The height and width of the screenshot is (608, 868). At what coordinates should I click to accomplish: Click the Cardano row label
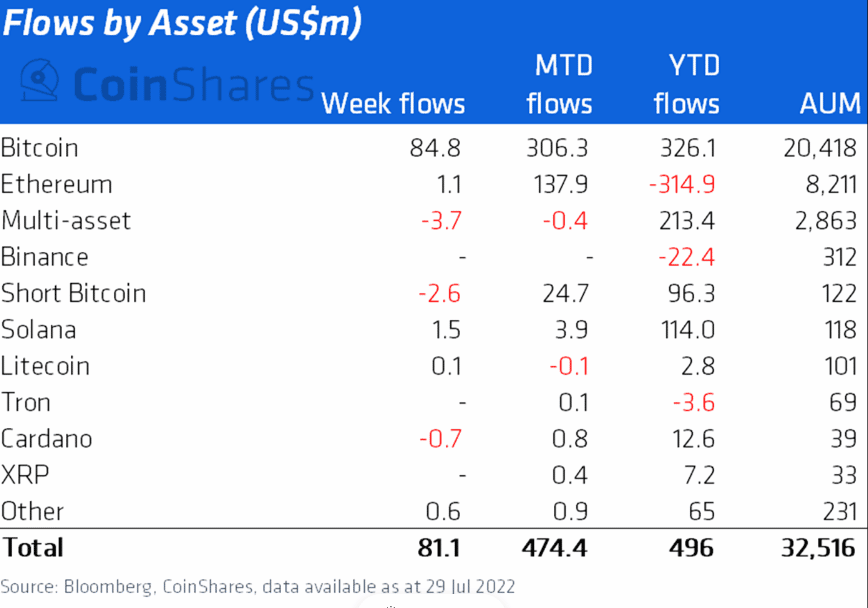47,438
